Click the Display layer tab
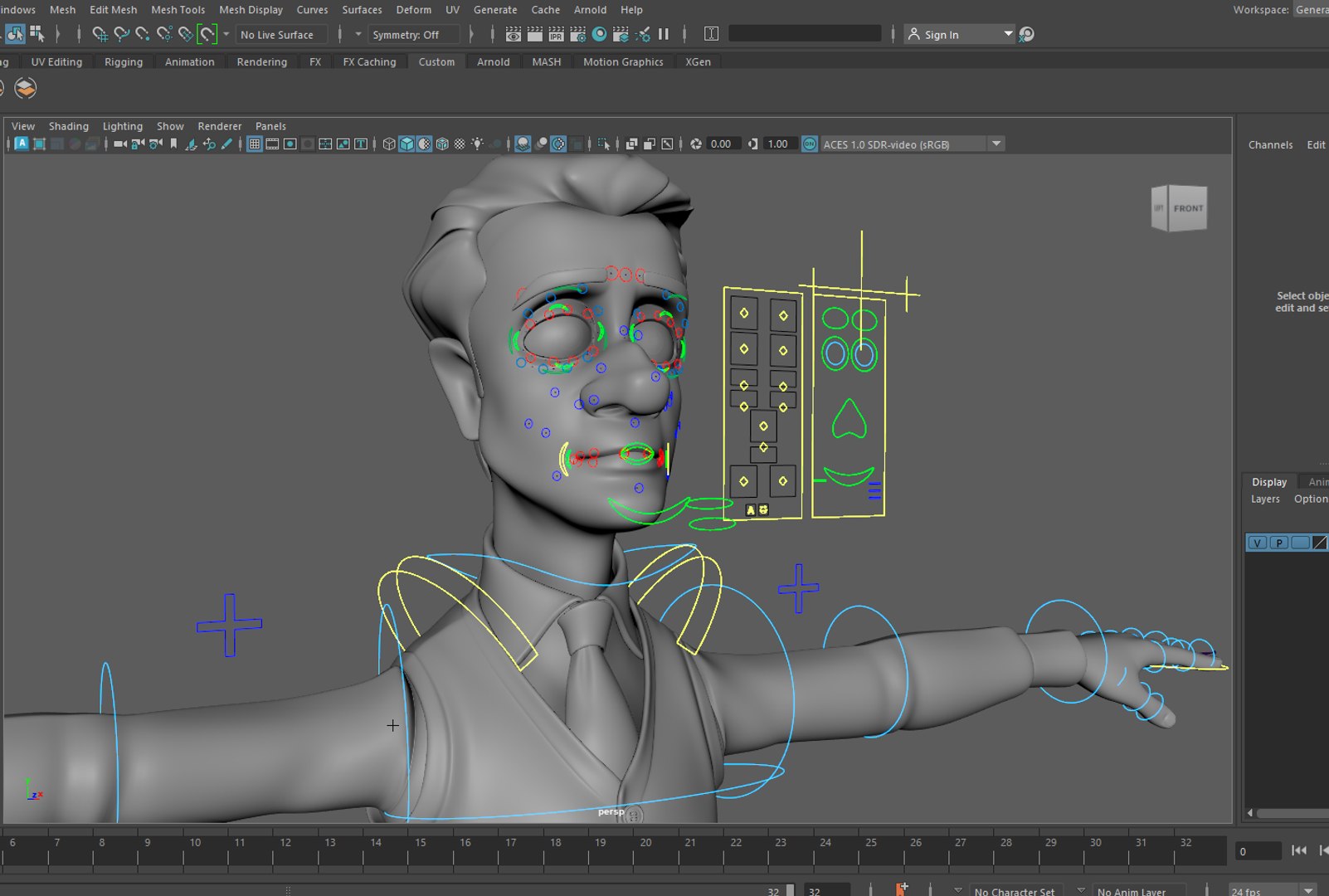The width and height of the screenshot is (1329, 896). pyautogui.click(x=1269, y=482)
